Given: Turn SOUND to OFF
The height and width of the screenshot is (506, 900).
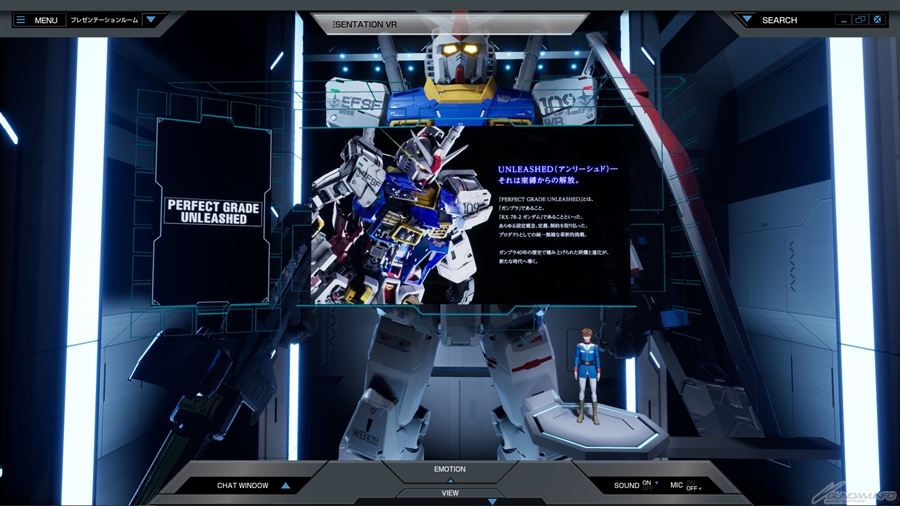Looking at the screenshot, I should pyautogui.click(x=647, y=488).
